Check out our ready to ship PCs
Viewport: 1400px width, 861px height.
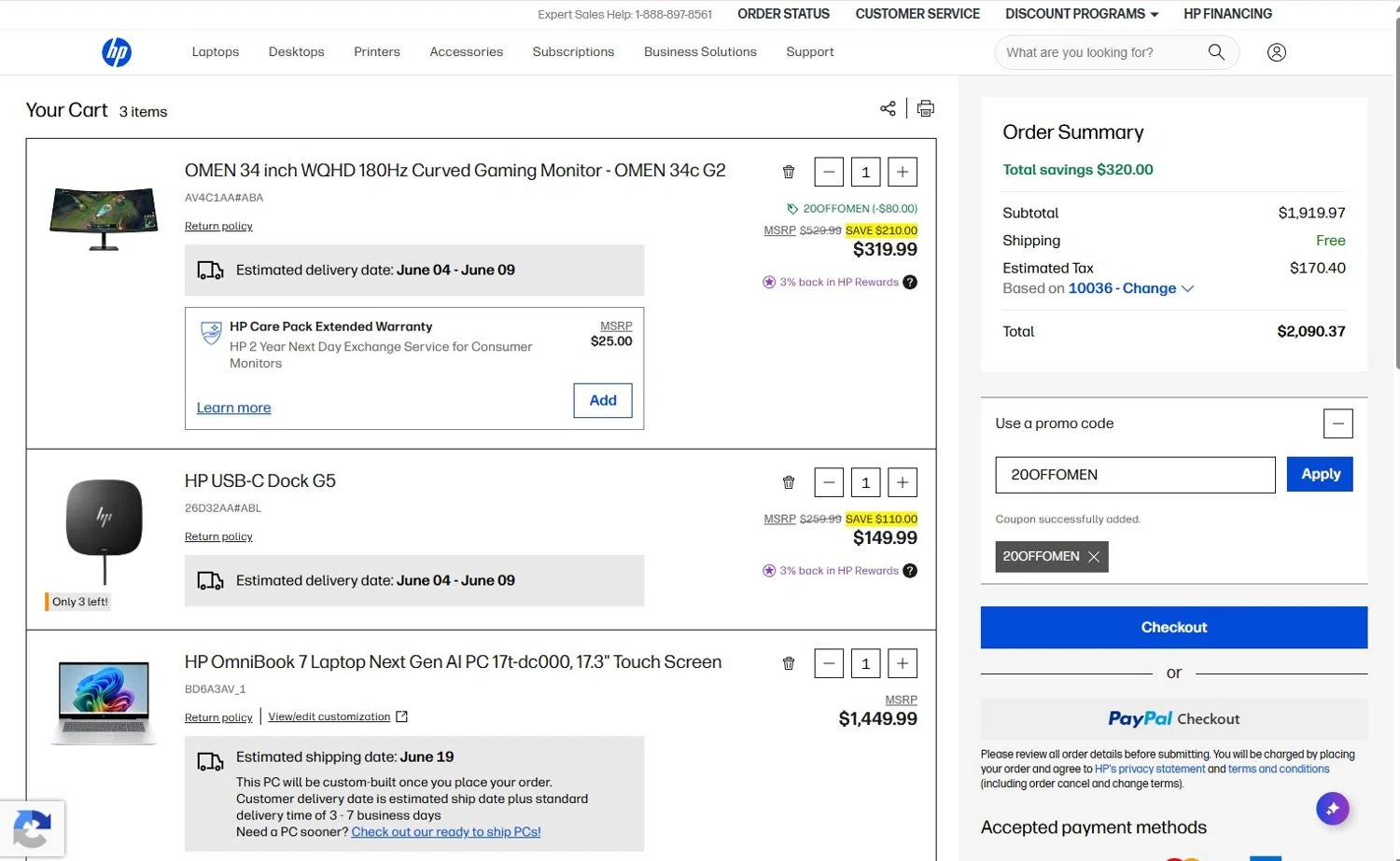[x=446, y=832]
